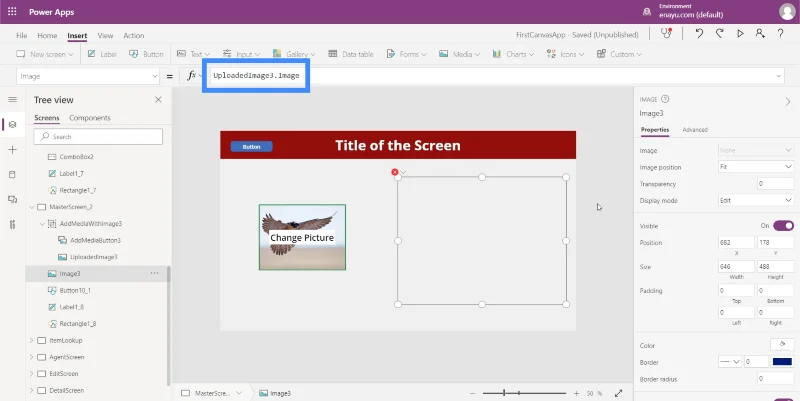The width and height of the screenshot is (800, 401).
Task: Expand the ItemLookup screen node
Action: 32,340
